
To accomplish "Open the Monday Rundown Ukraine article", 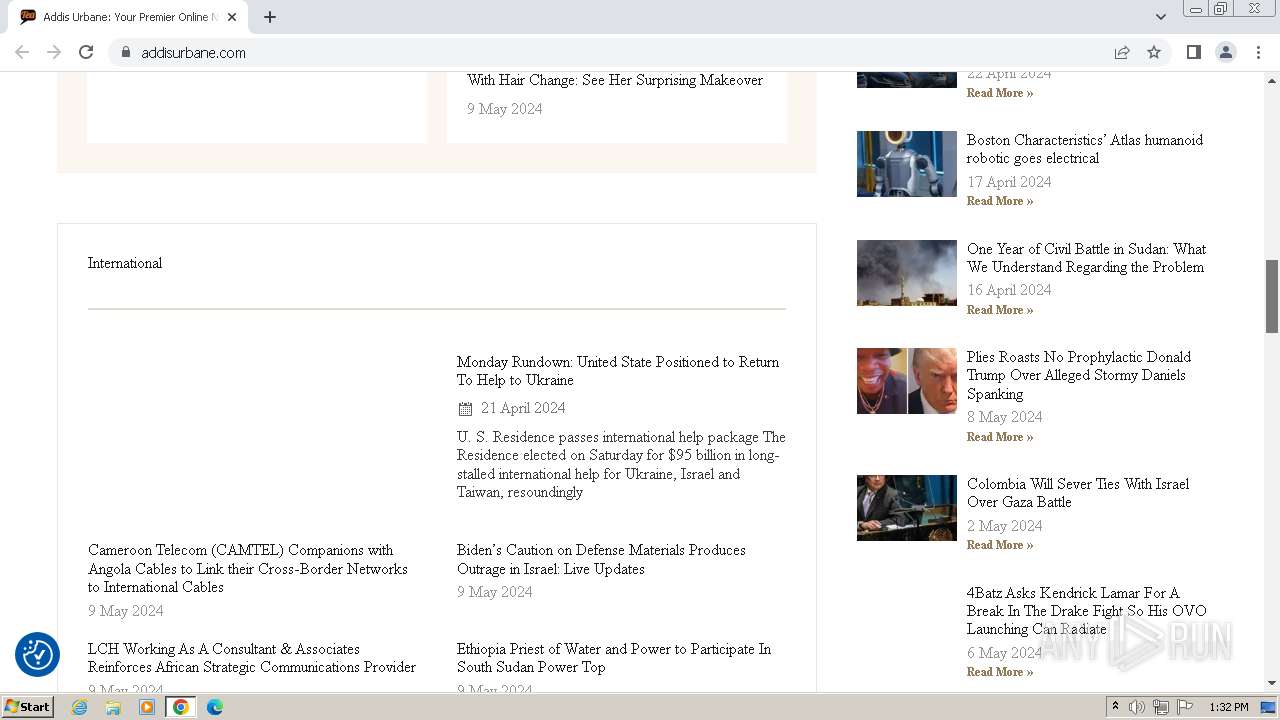I will (618, 371).
